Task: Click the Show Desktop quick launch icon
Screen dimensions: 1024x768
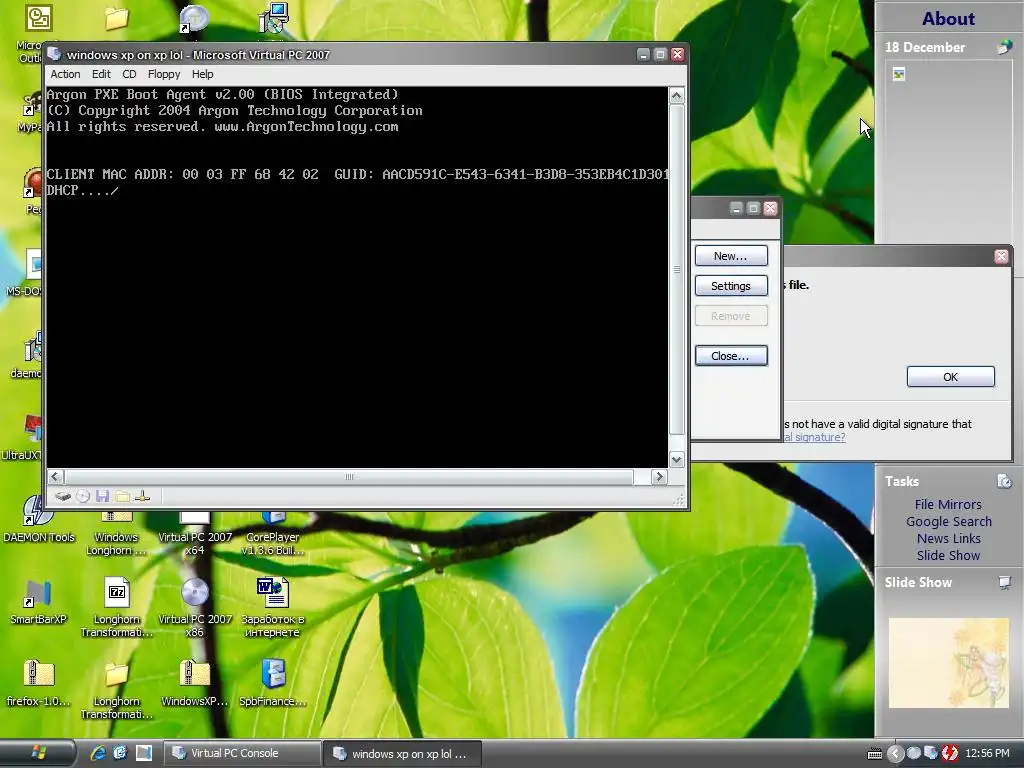Action: point(143,753)
